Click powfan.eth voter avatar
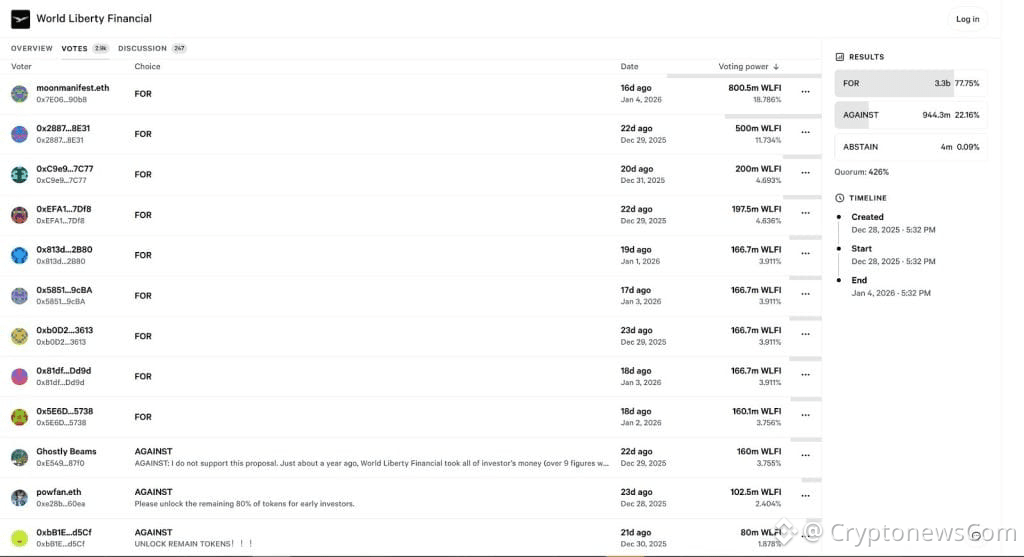1024x557 pixels. click(19, 498)
